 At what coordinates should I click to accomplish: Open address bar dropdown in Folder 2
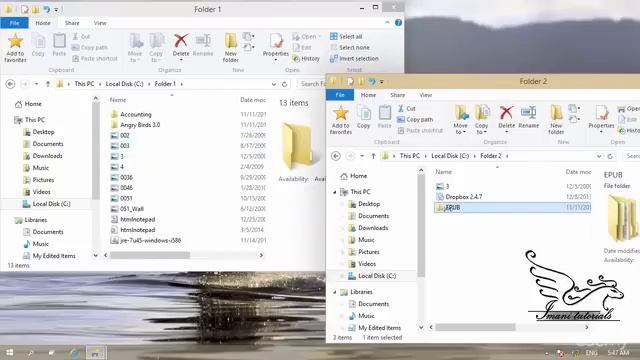pyautogui.click(x=599, y=156)
